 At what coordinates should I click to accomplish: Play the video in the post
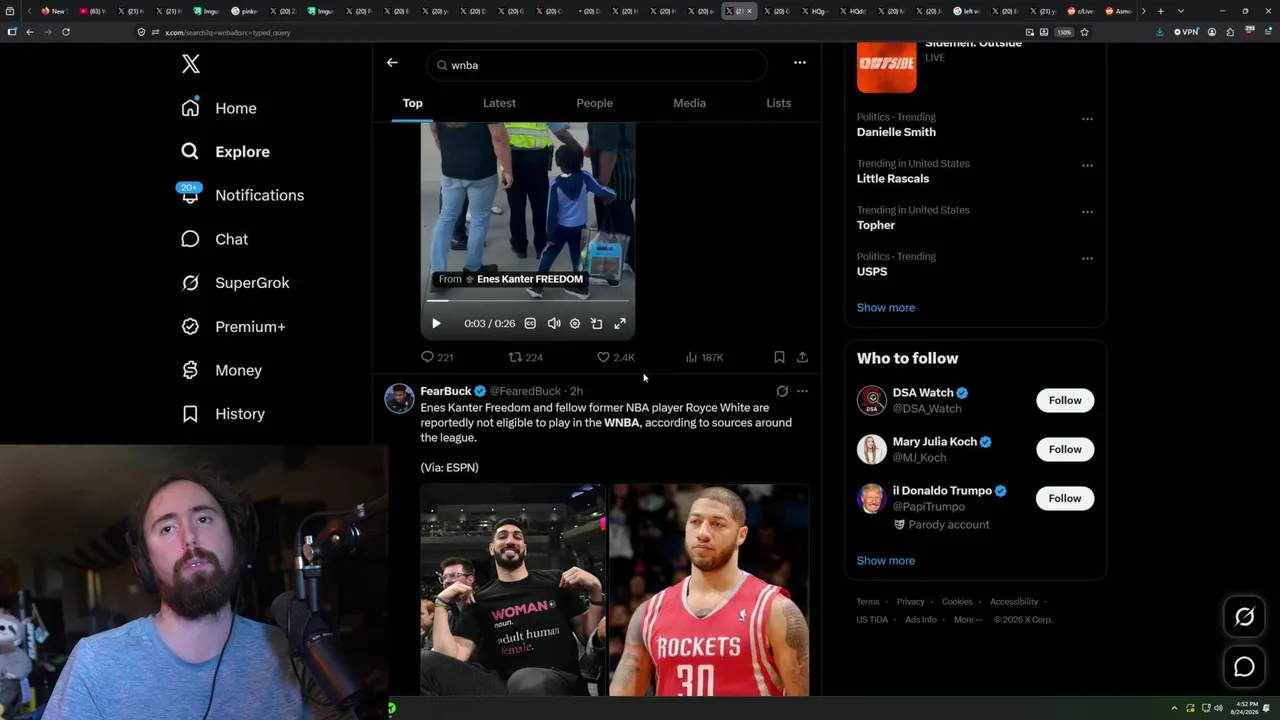(436, 324)
